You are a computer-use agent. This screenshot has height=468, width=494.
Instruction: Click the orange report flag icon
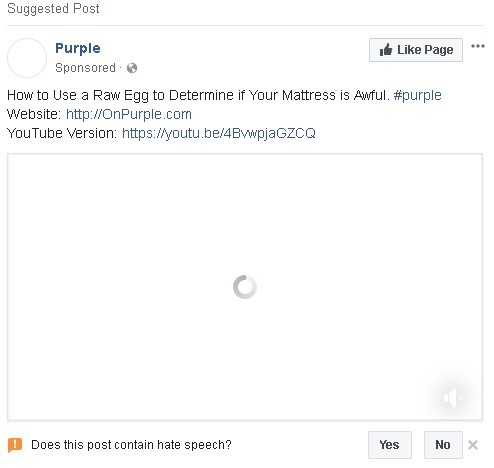[15, 445]
